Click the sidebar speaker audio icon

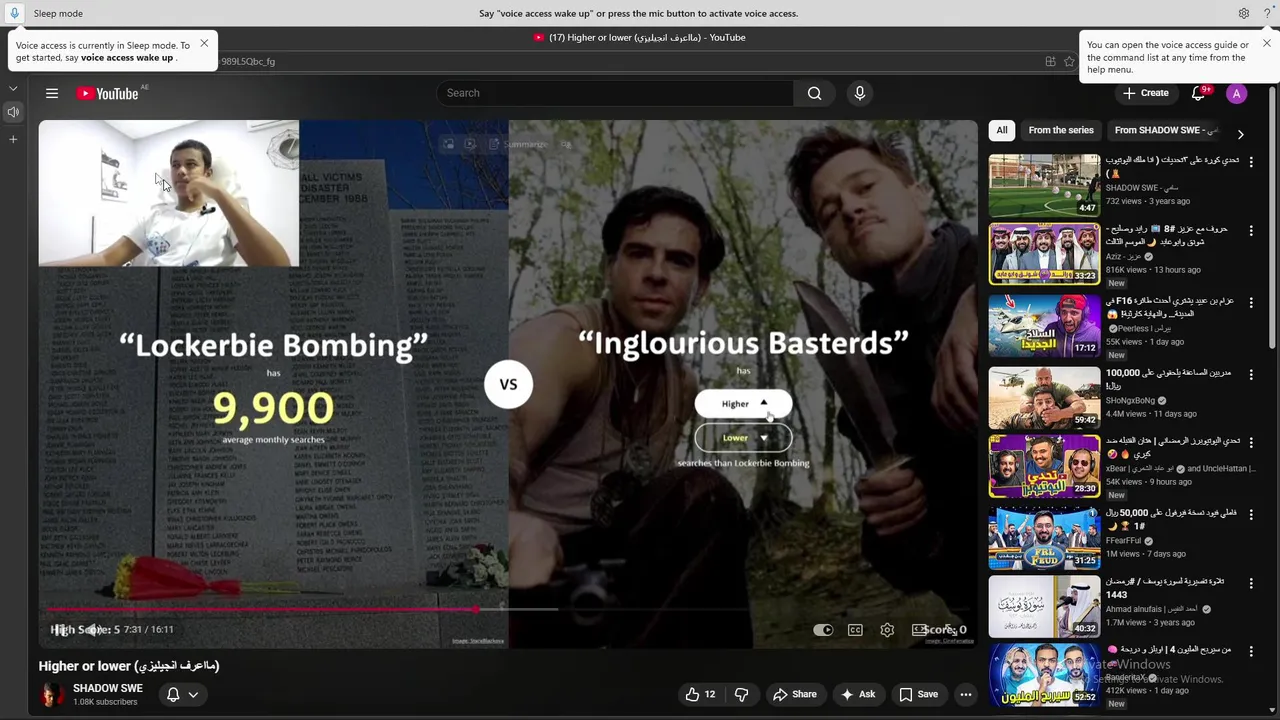pos(13,112)
